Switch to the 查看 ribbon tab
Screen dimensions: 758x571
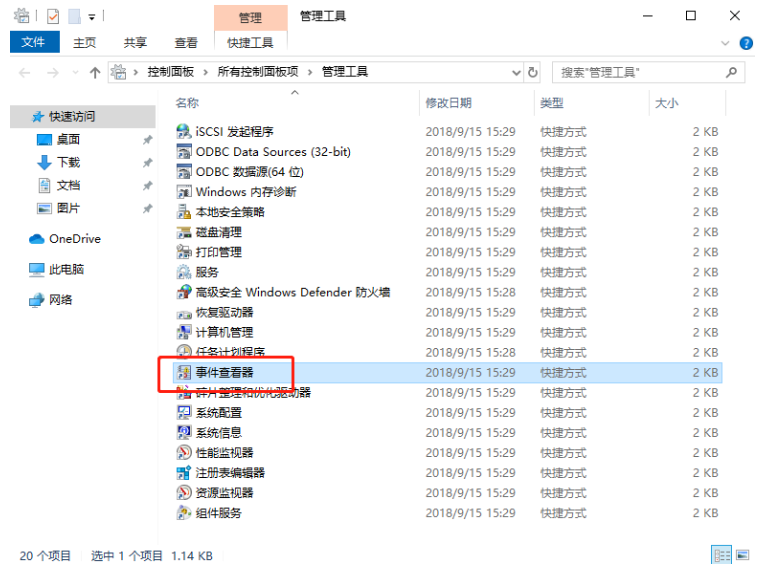point(186,42)
